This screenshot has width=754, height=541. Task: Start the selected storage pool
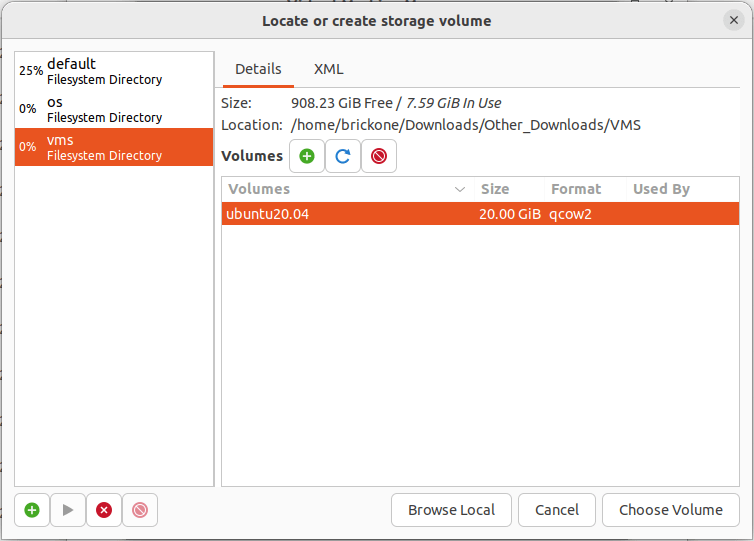tap(68, 510)
